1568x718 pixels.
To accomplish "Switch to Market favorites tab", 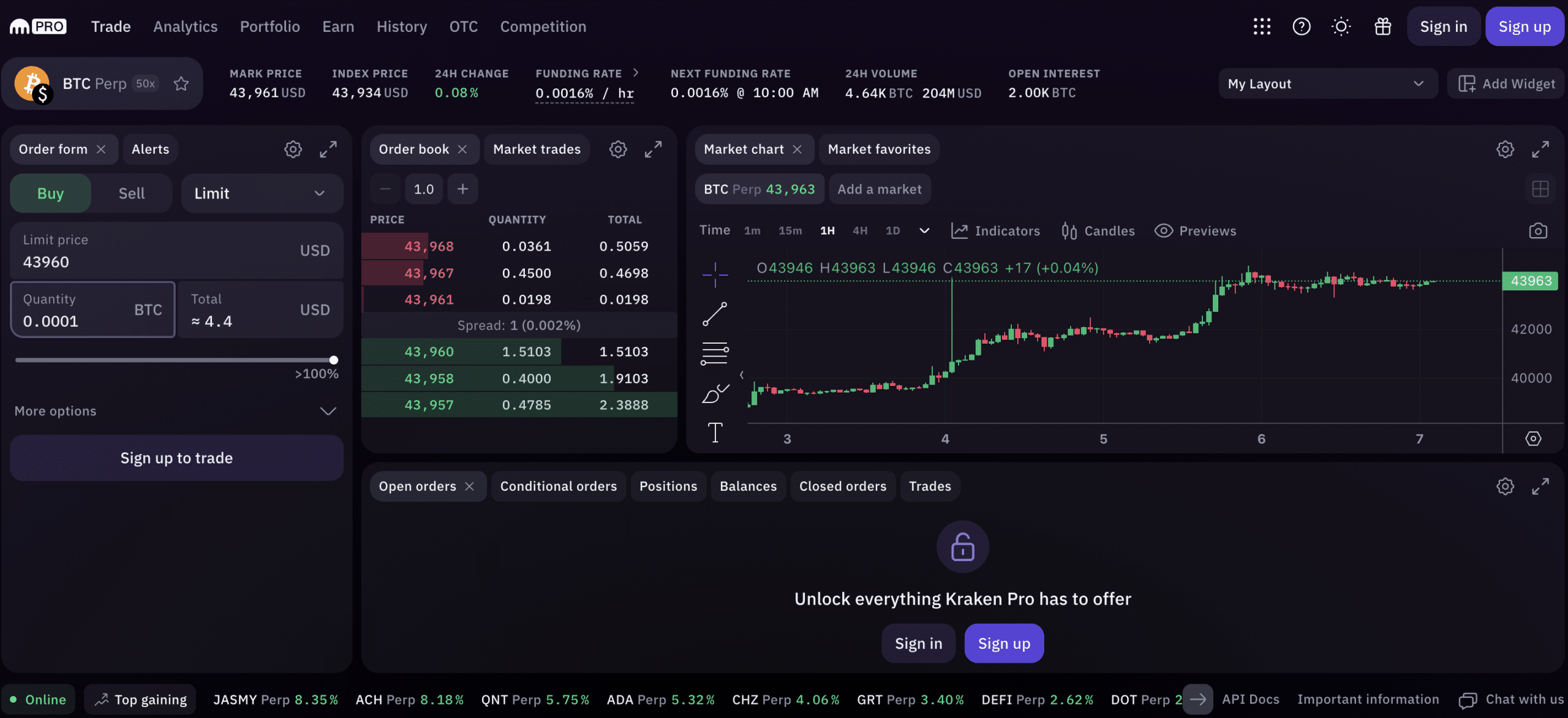I will (879, 149).
